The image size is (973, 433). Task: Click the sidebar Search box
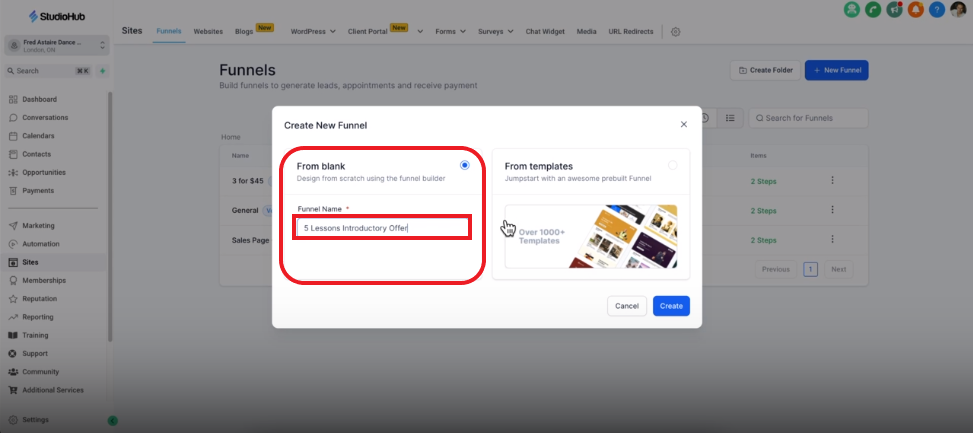coord(48,71)
